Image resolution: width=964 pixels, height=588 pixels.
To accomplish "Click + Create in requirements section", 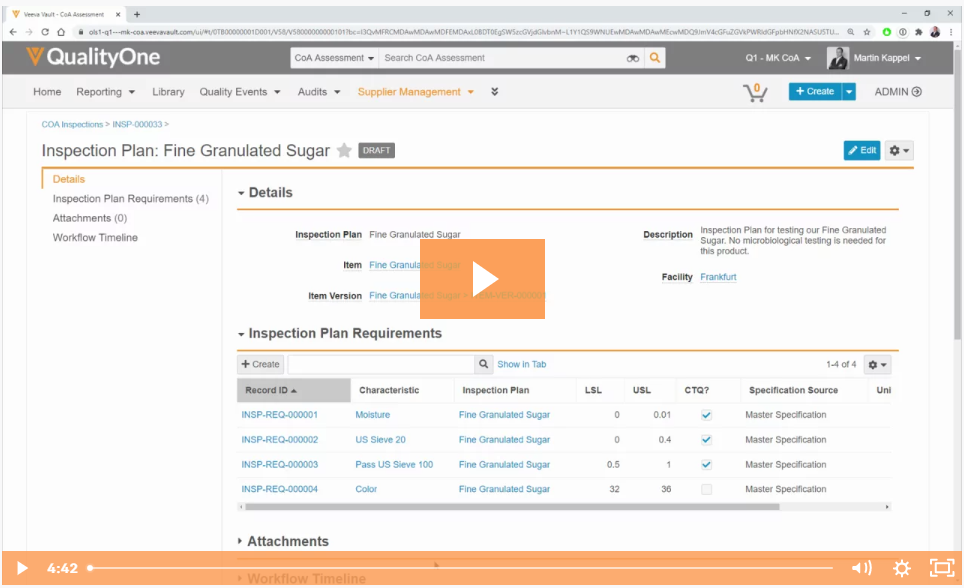I will tap(260, 364).
